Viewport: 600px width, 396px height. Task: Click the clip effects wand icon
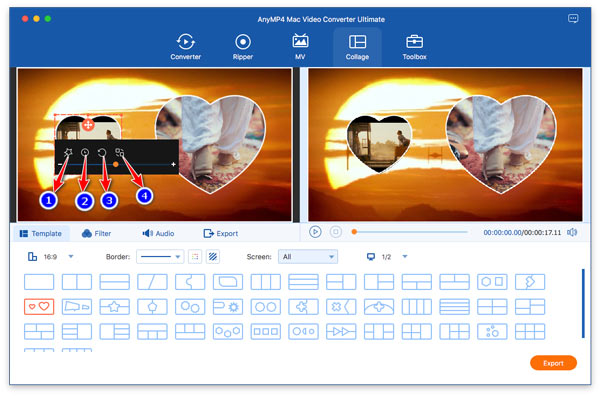[x=68, y=153]
